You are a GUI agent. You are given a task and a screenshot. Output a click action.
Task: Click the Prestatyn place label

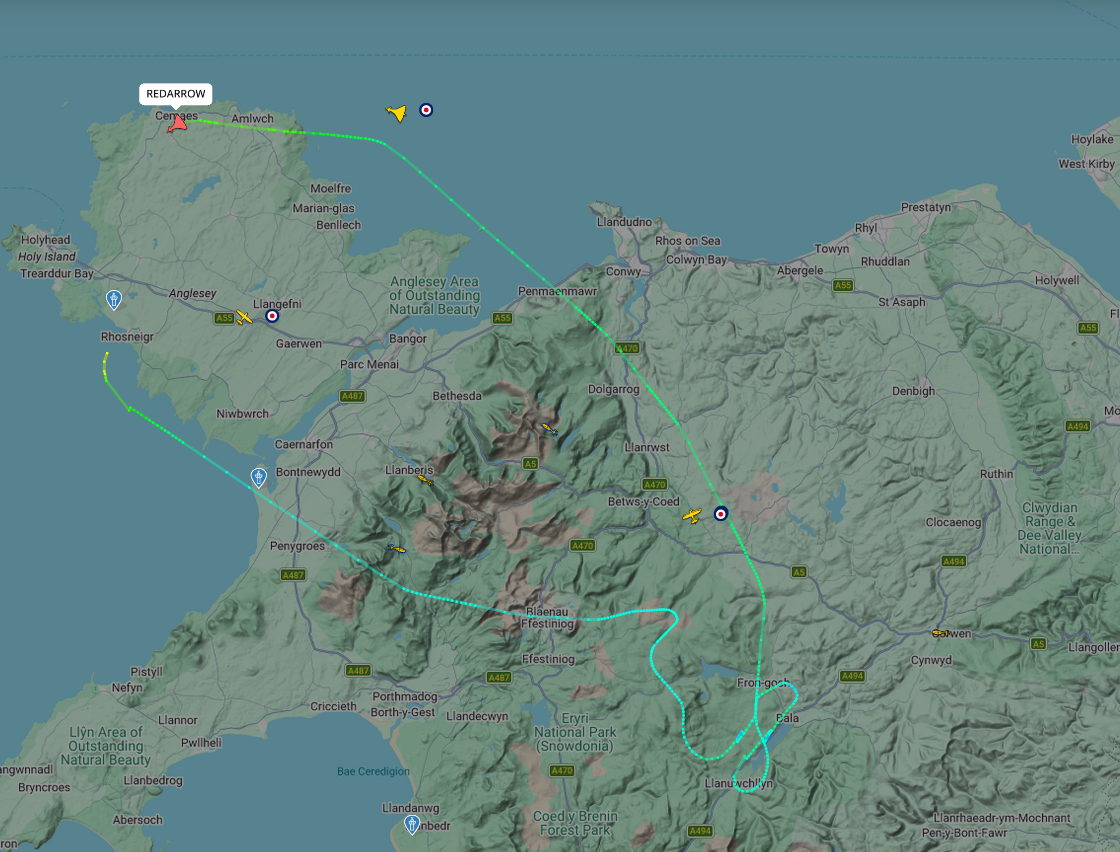pyautogui.click(x=926, y=207)
